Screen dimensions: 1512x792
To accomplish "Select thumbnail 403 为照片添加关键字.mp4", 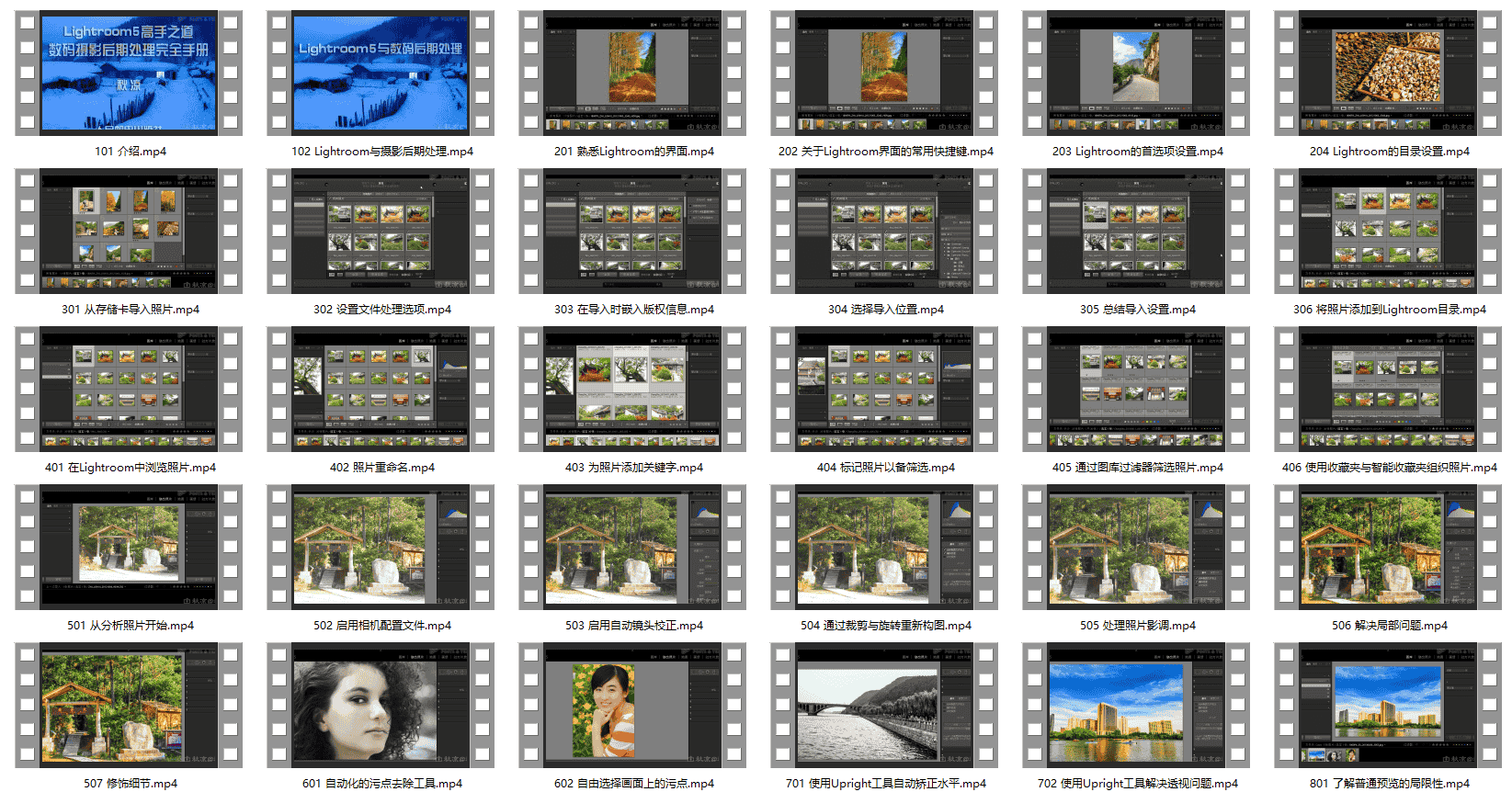I will [x=632, y=390].
